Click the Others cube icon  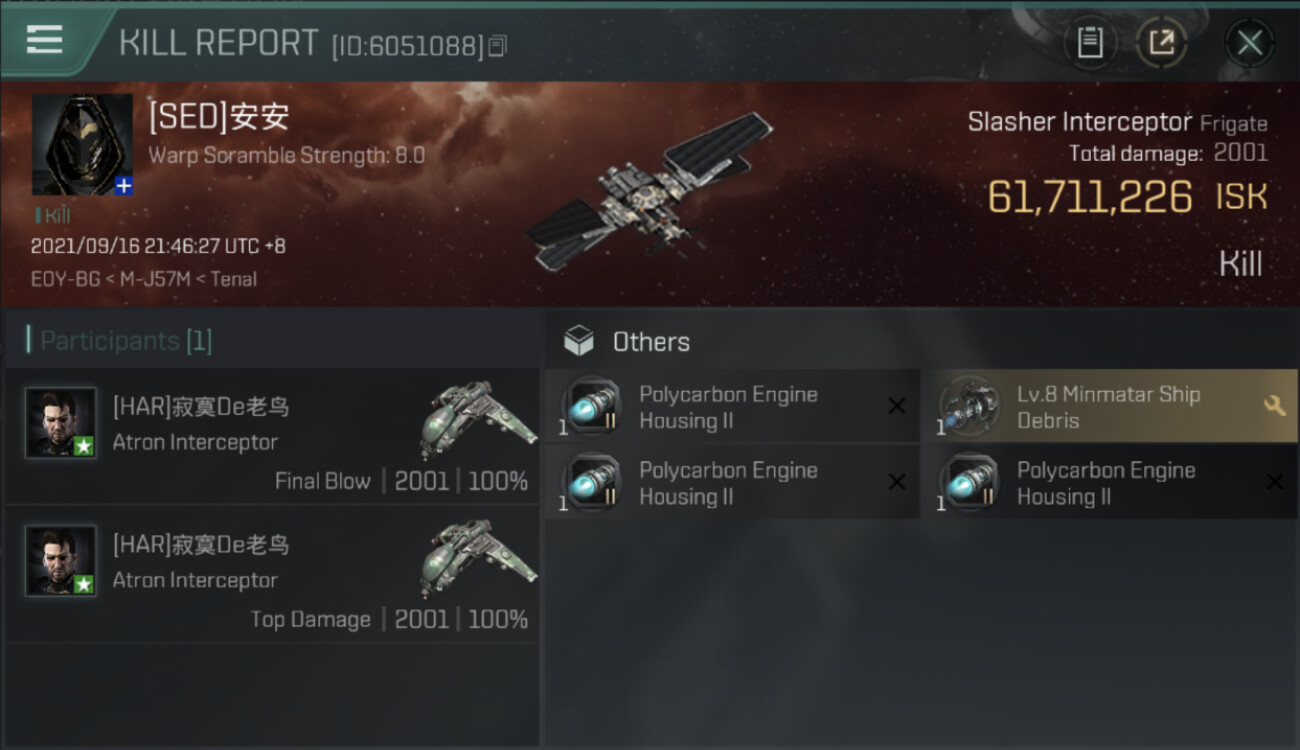[x=579, y=342]
